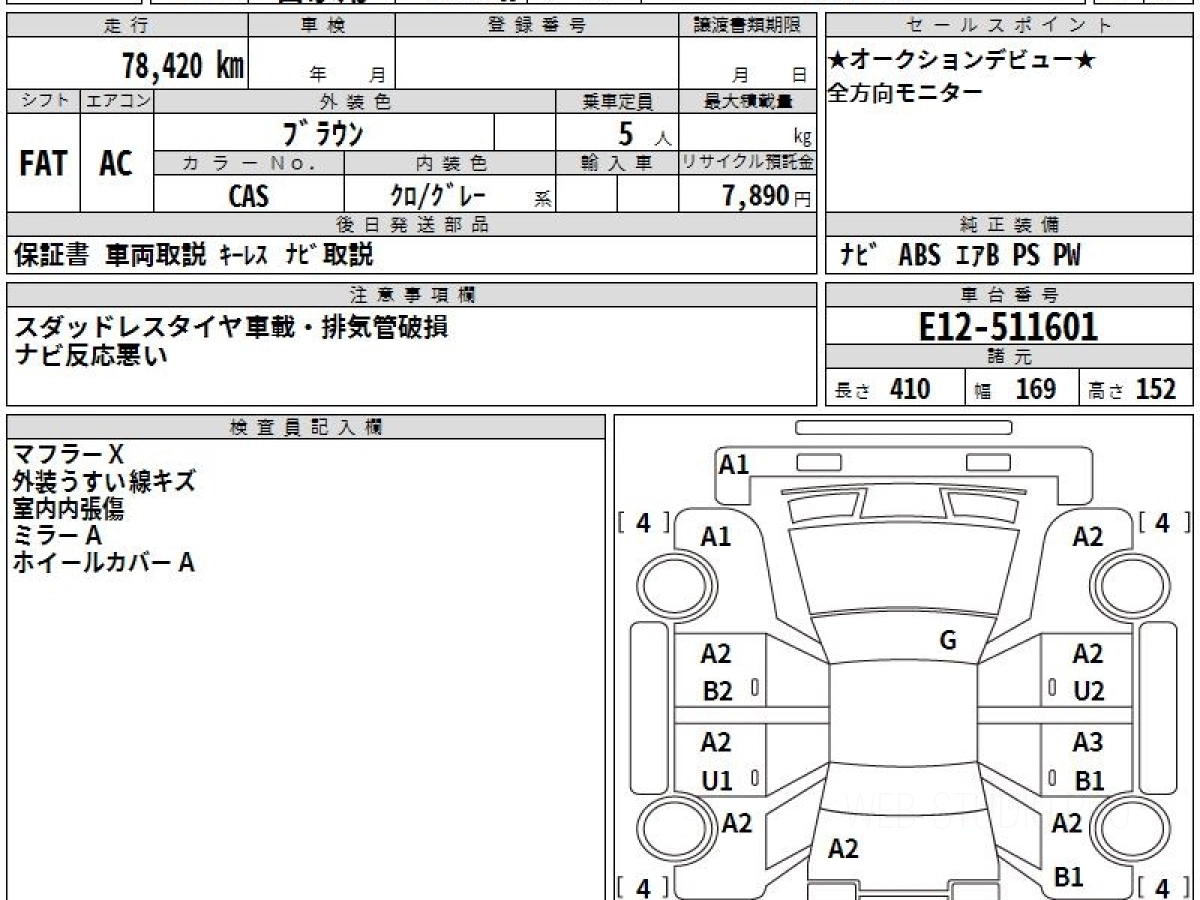Select the 内装色 header
This screenshot has height=900, width=1200.
coord(450,163)
